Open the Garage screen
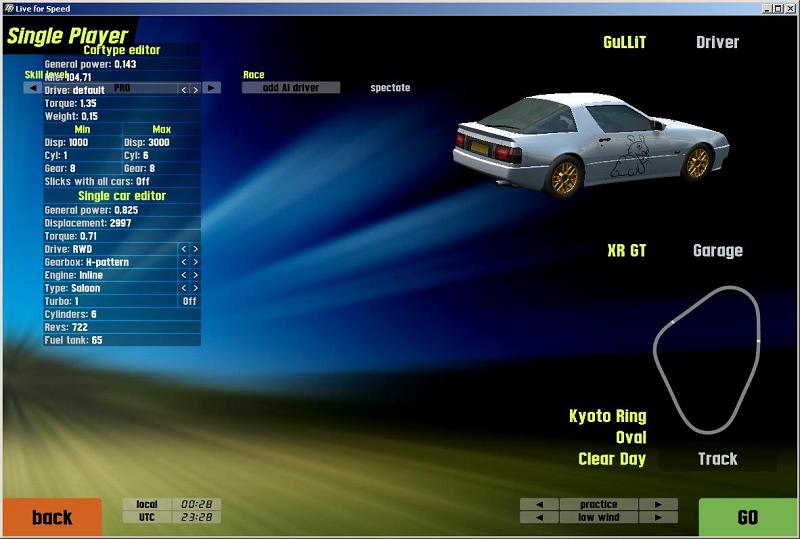 coord(717,251)
